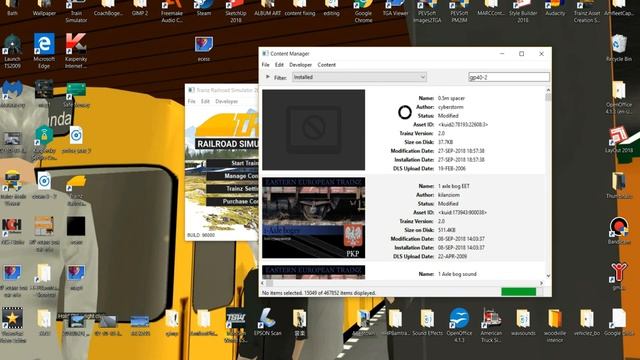Open the woodville interior folder icon
The height and width of the screenshot is (360, 640).
click(555, 325)
